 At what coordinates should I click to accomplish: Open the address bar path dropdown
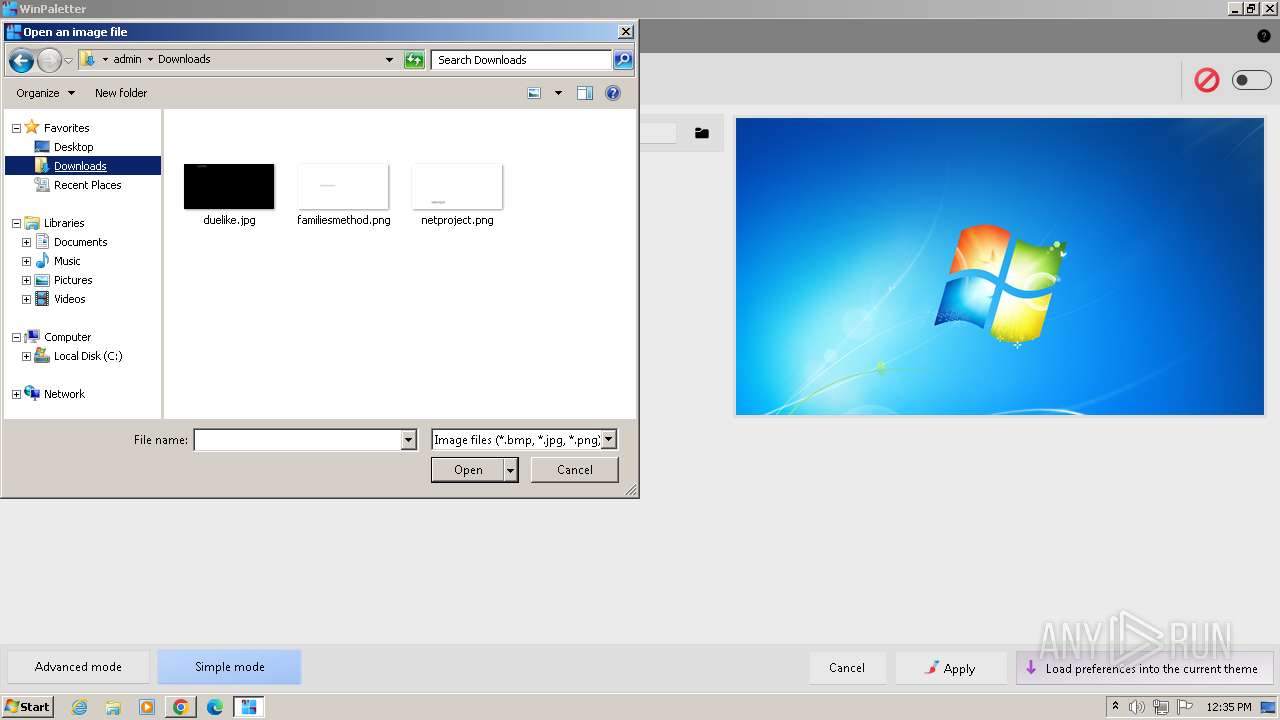click(390, 60)
